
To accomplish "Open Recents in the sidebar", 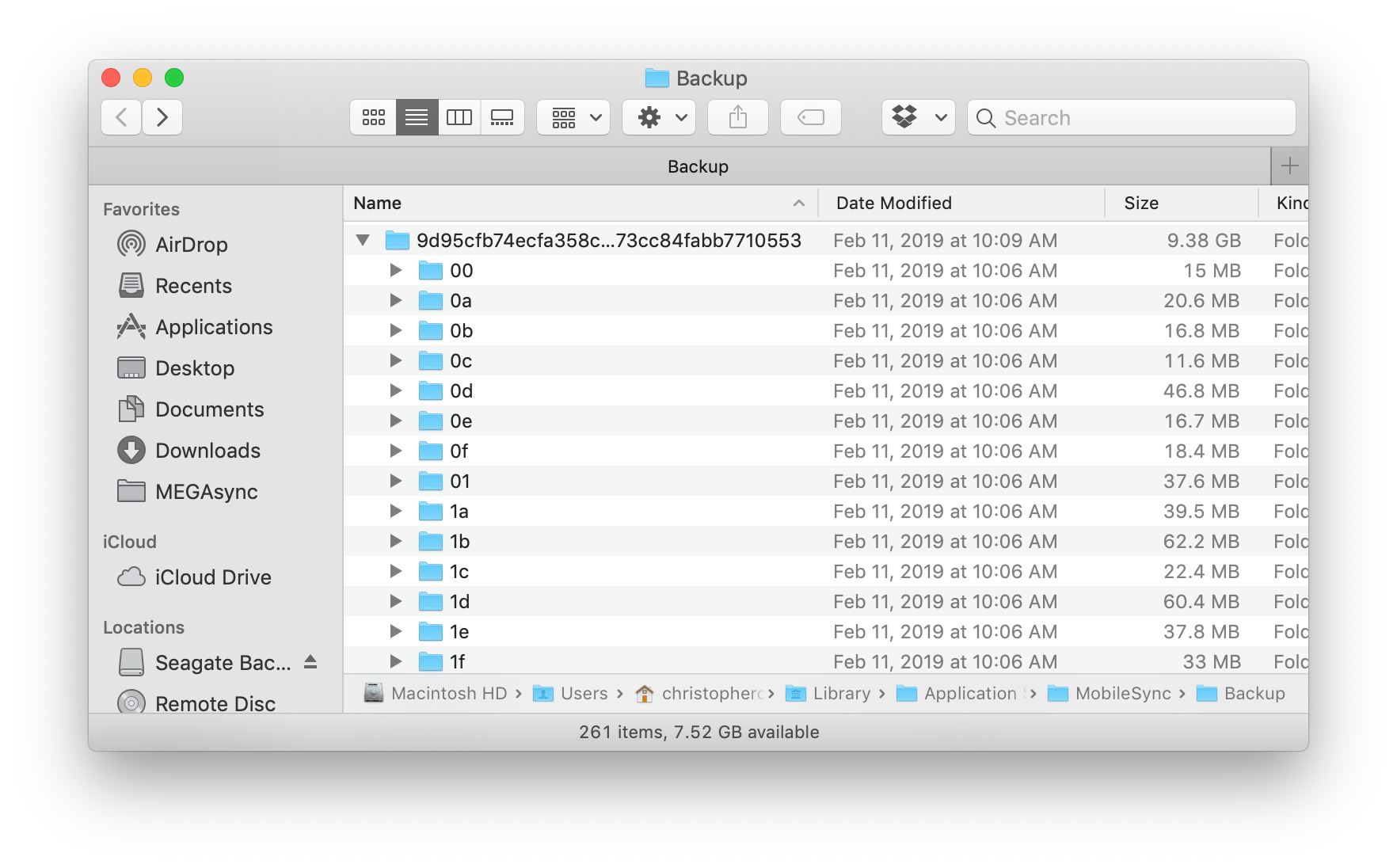I will point(174,285).
